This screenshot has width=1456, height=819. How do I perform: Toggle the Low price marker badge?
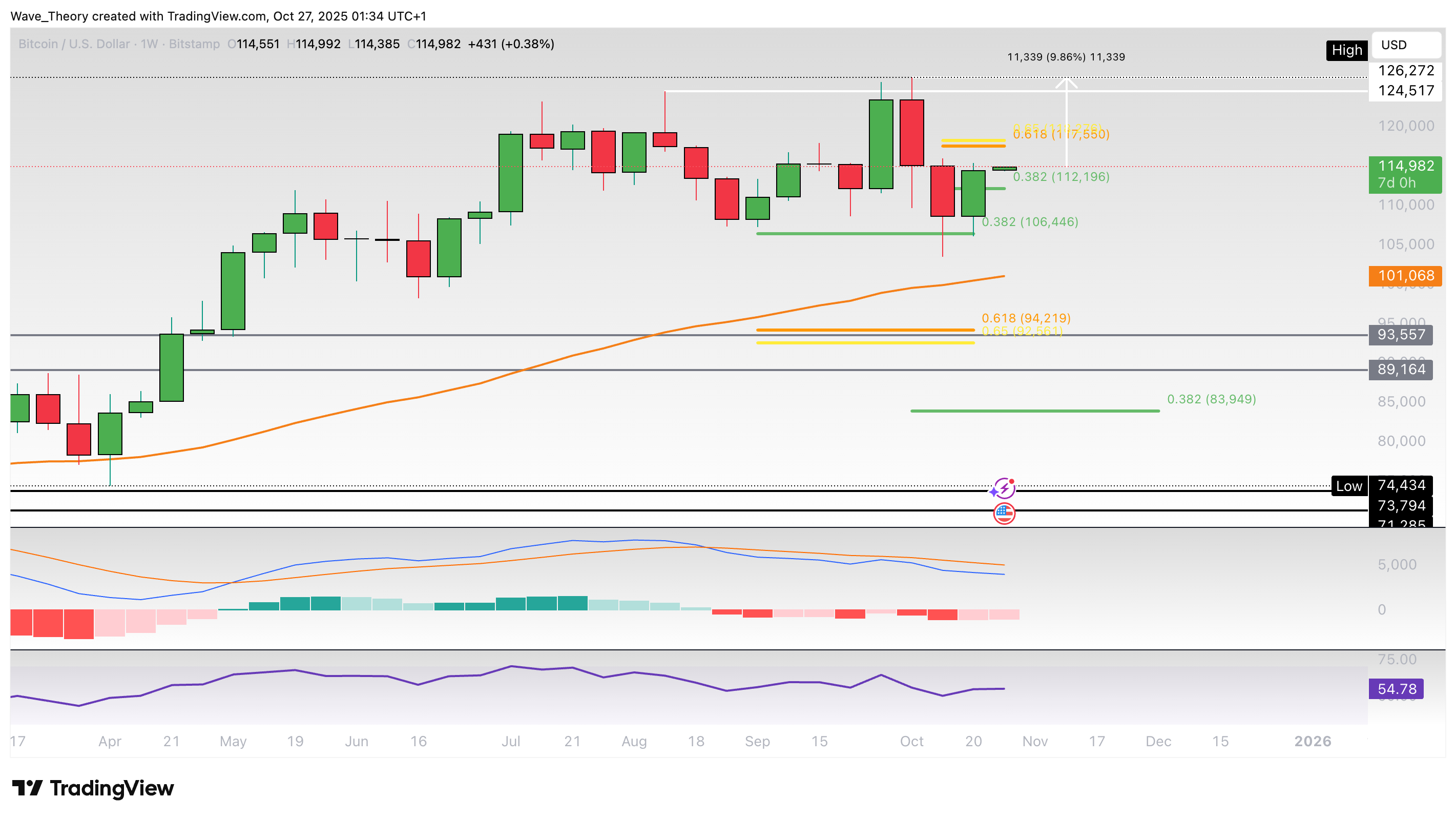[1350, 486]
